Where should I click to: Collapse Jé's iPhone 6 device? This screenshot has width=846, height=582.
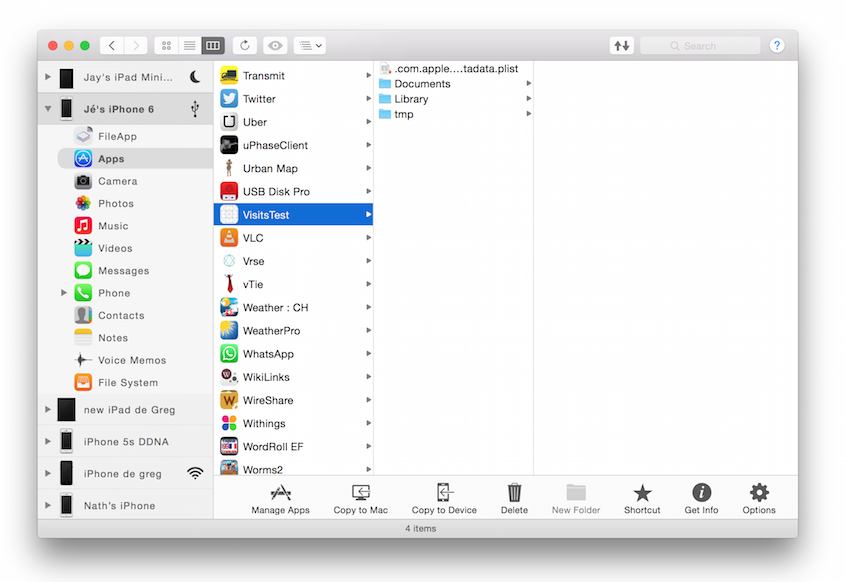click(x=48, y=109)
